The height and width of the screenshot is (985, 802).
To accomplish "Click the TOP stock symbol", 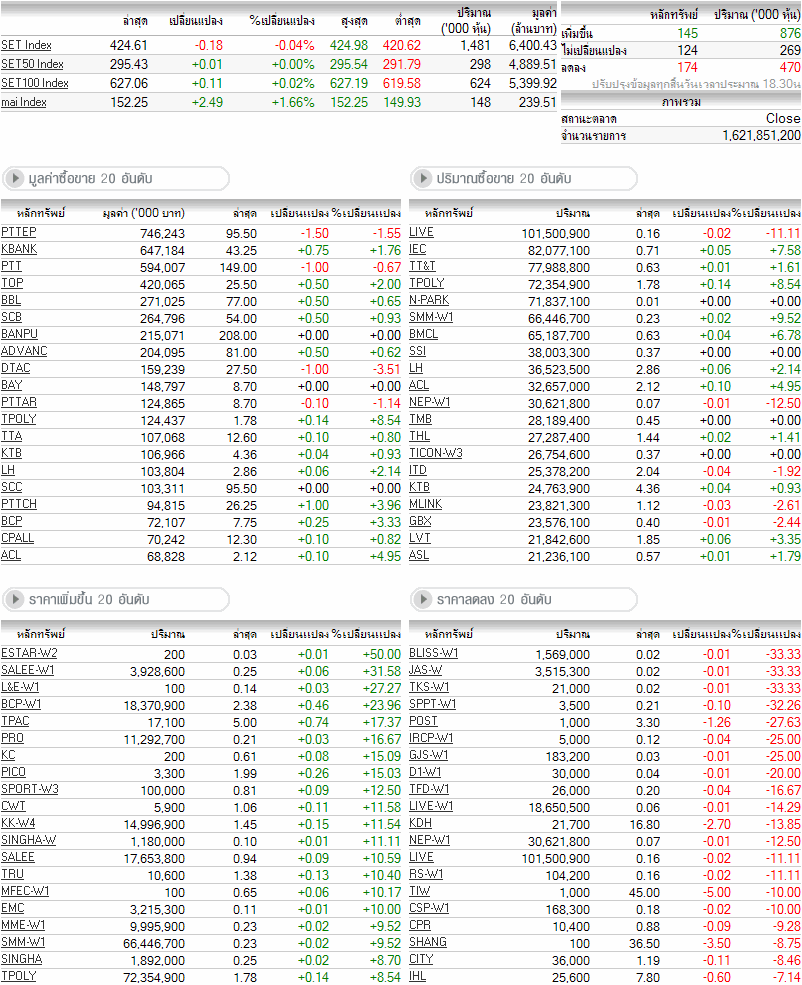I will coord(12,283).
